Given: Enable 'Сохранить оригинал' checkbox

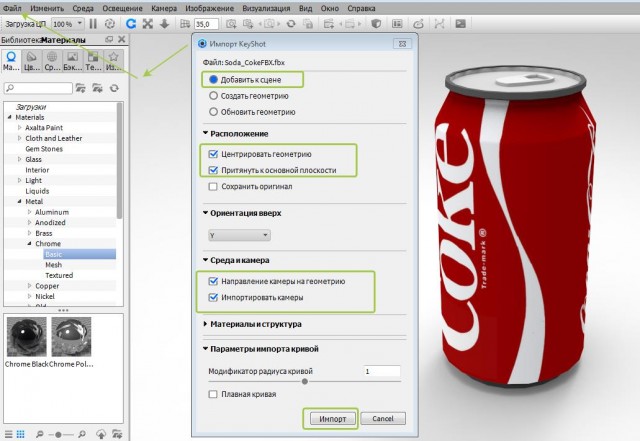Looking at the screenshot, I should pyautogui.click(x=213, y=186).
